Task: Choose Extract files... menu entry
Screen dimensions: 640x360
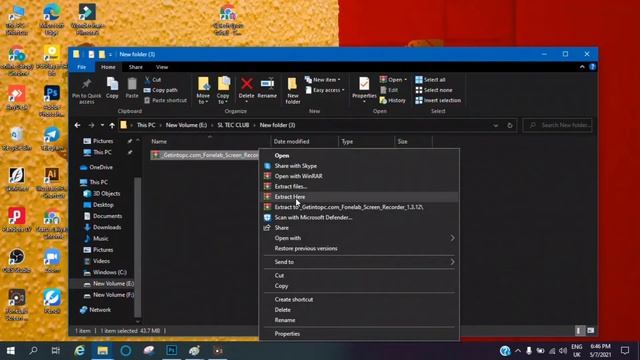Action: pos(359,187)
